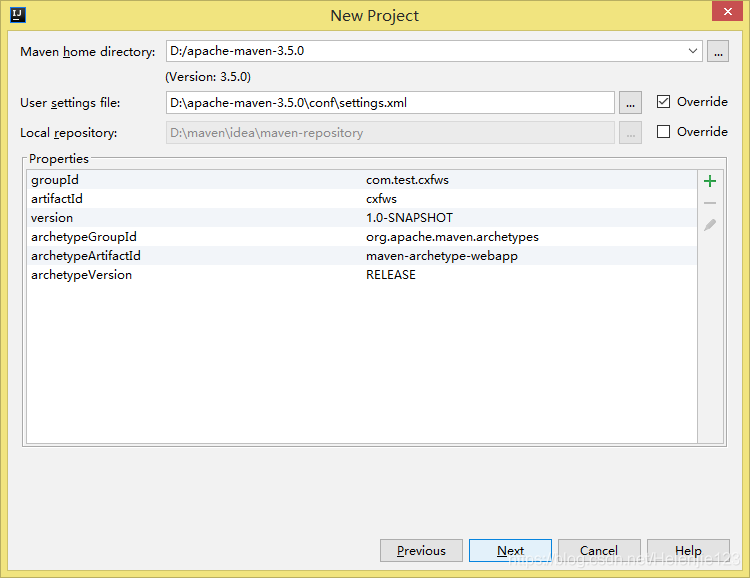The height and width of the screenshot is (578, 750).
Task: Close the New Project dialog
Action: tap(728, 11)
